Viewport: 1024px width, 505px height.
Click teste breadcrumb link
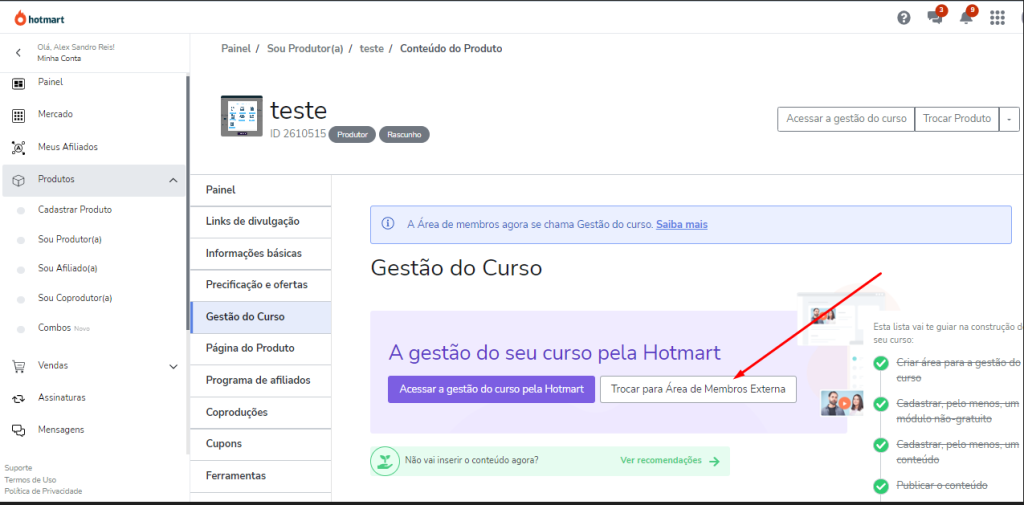372,48
